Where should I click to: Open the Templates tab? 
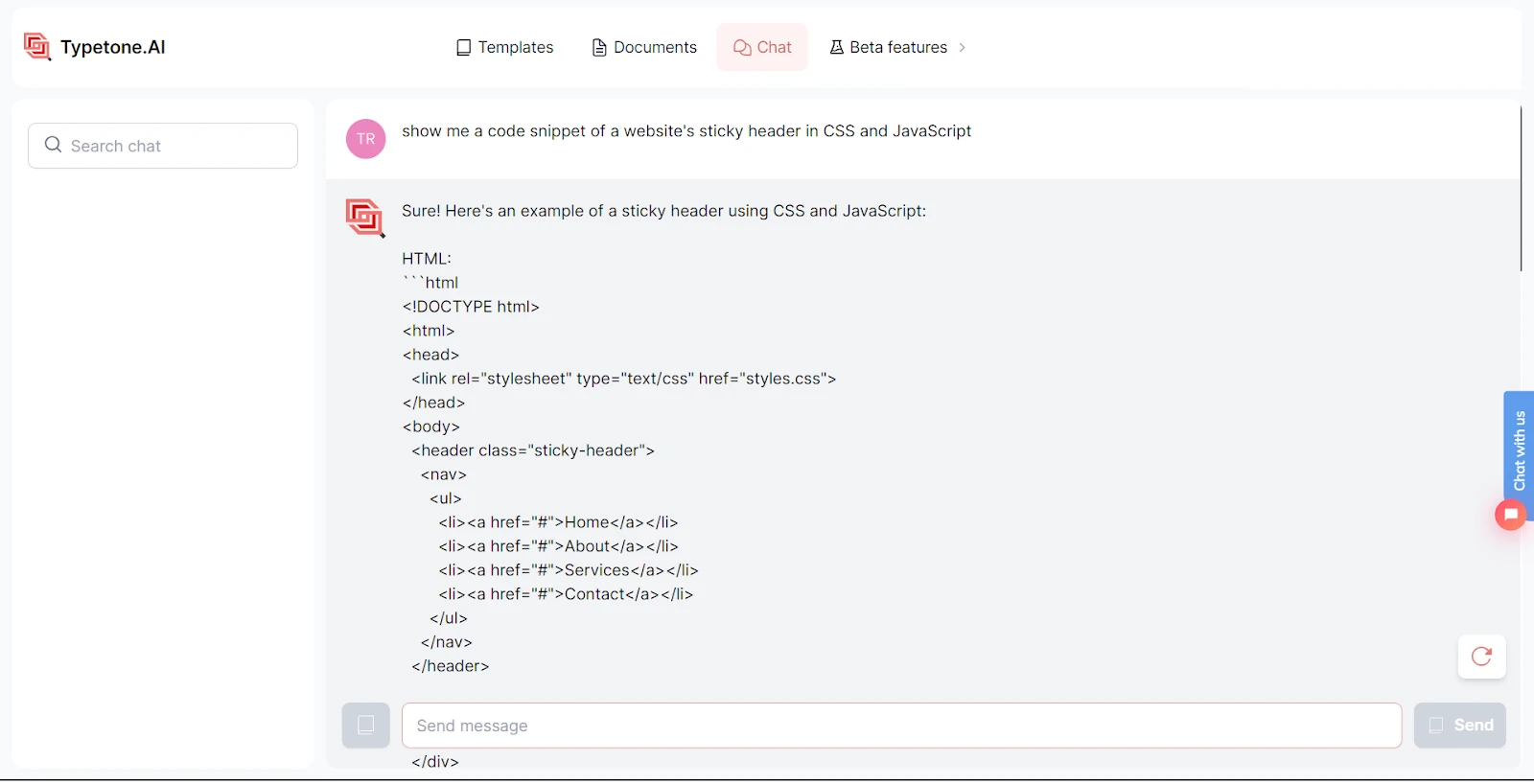(x=504, y=47)
